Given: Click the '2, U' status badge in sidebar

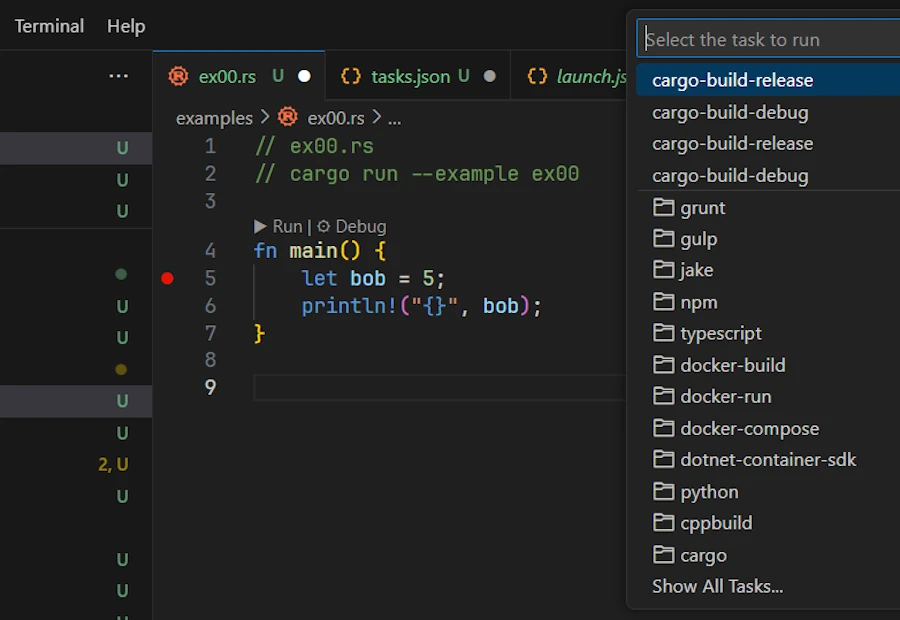Looking at the screenshot, I should (113, 464).
